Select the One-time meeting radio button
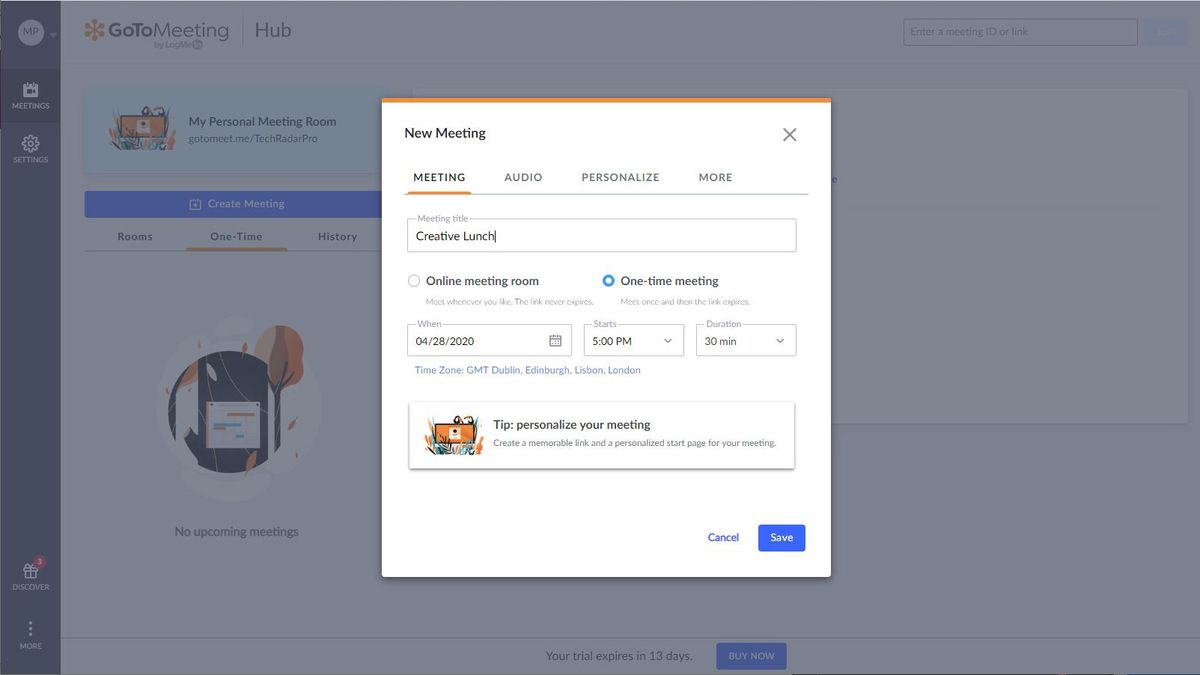1200x675 pixels. 608,280
